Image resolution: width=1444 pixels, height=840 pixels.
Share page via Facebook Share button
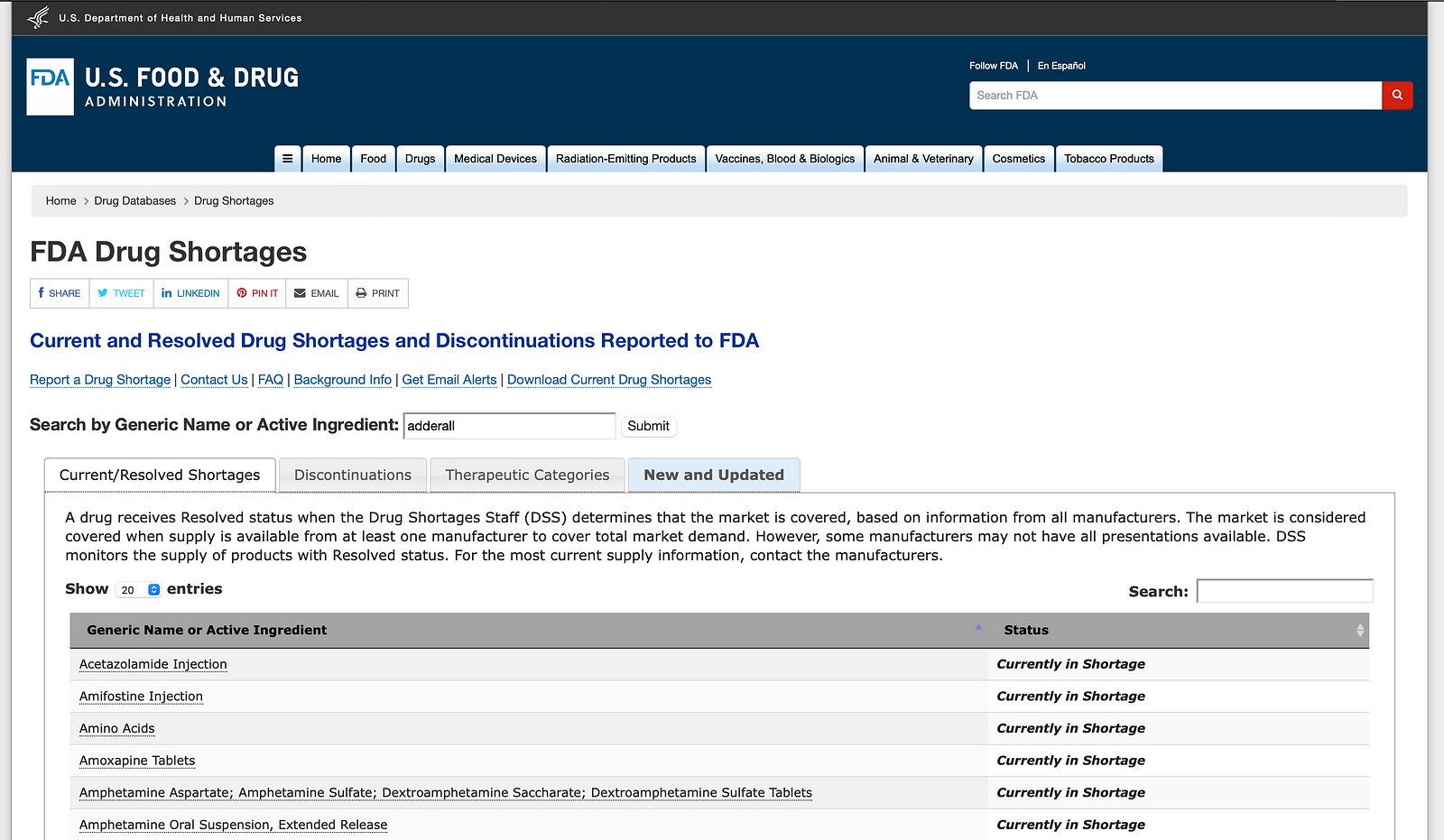point(60,293)
